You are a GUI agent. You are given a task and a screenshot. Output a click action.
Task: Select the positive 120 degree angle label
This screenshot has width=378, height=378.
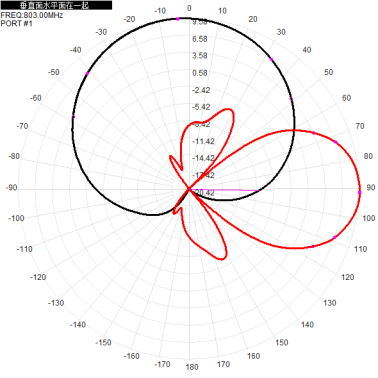click(x=348, y=277)
